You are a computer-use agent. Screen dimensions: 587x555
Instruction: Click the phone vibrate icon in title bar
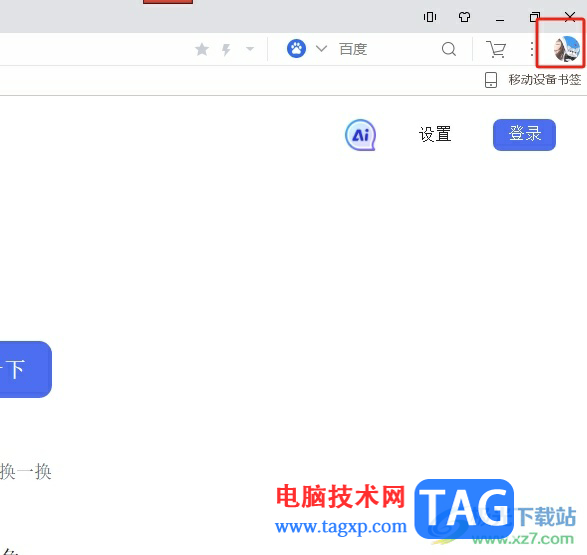coord(430,17)
